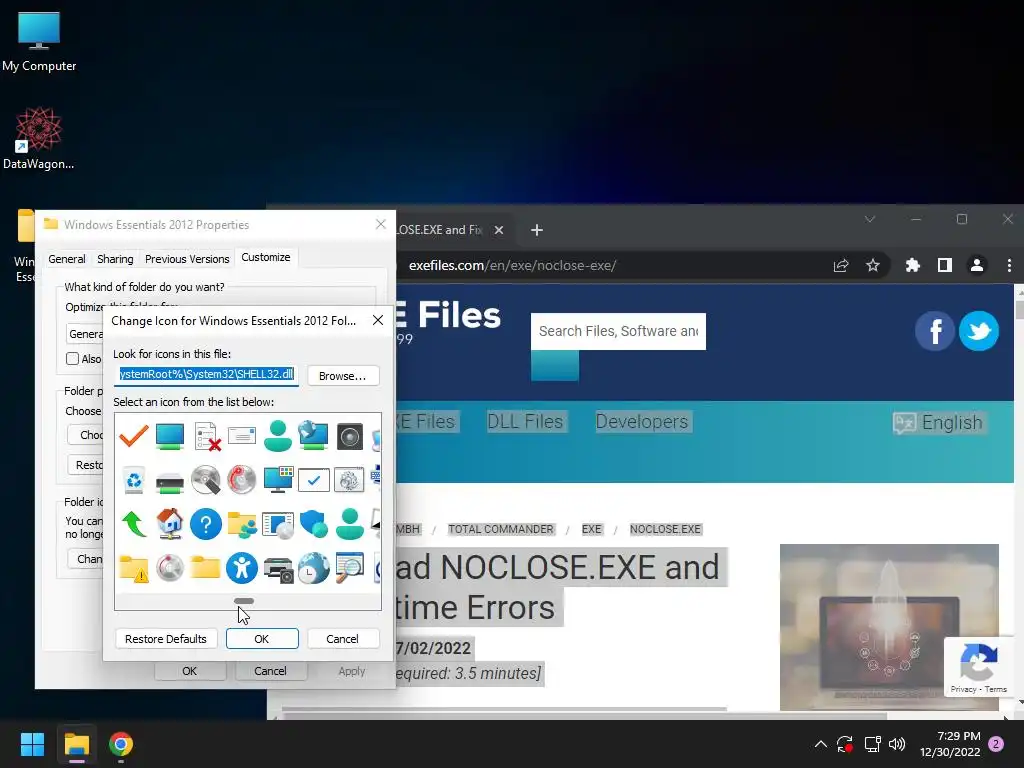Select the network house icon
1024x768 pixels.
point(170,524)
